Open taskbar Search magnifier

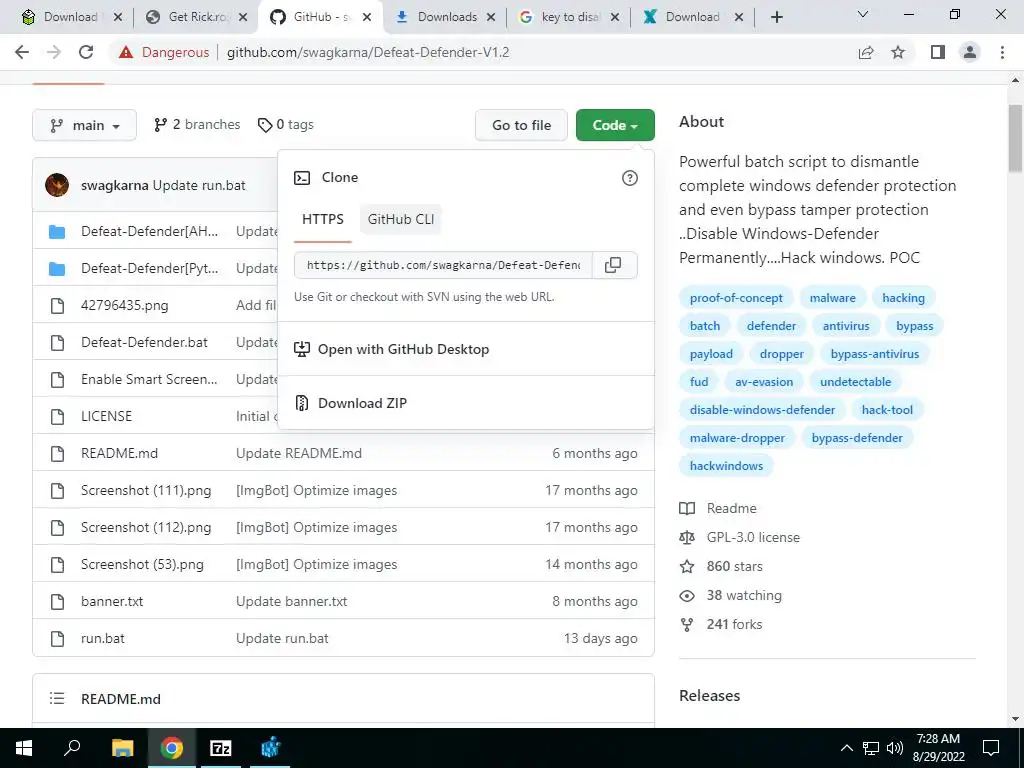click(72, 748)
